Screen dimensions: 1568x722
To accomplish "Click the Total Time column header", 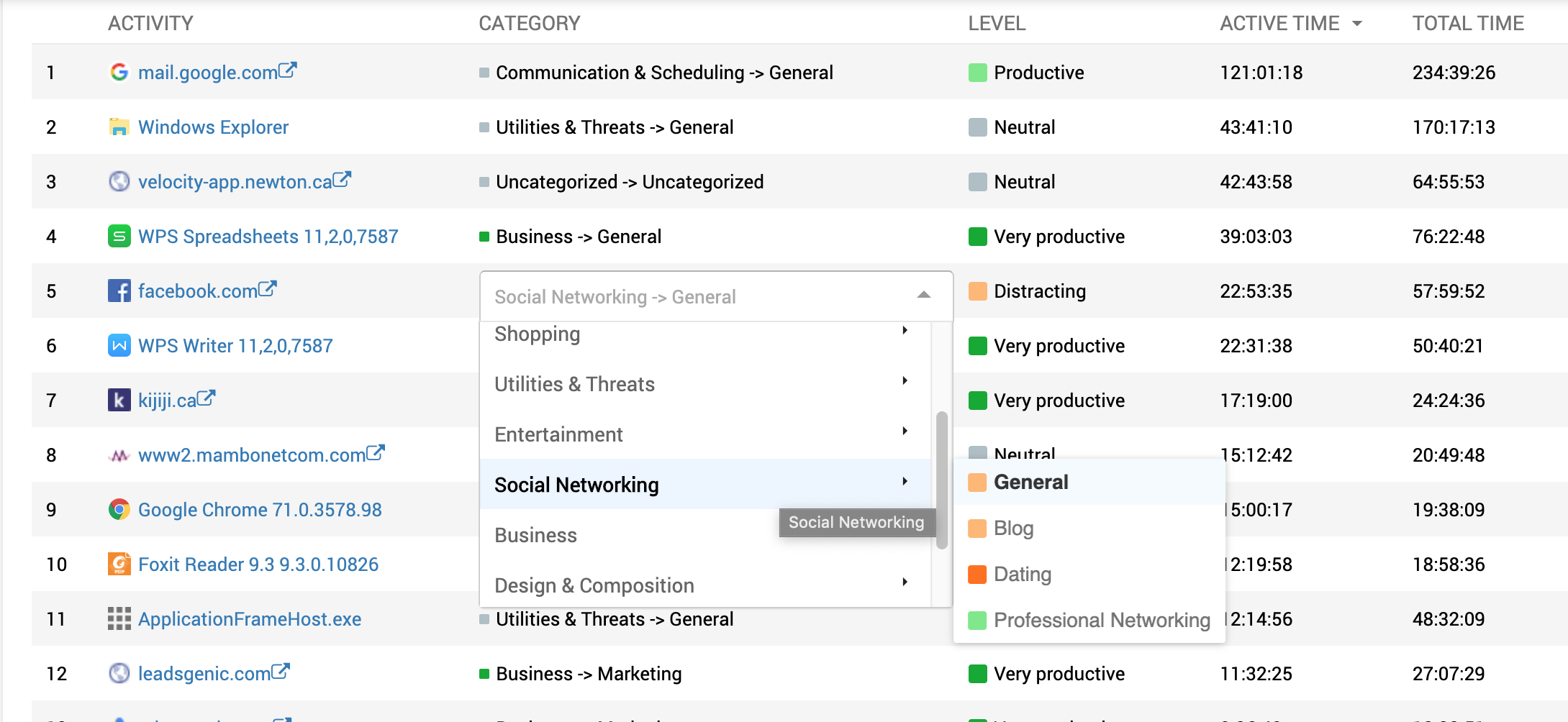I will pos(1467,24).
